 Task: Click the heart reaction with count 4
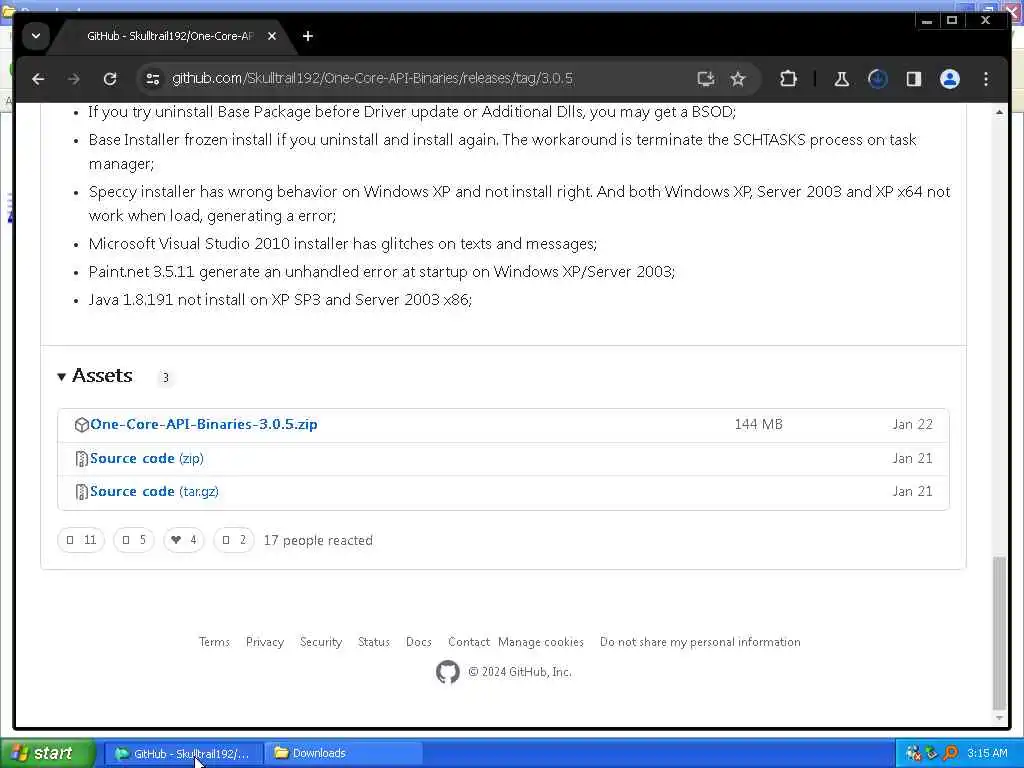pyautogui.click(x=184, y=540)
